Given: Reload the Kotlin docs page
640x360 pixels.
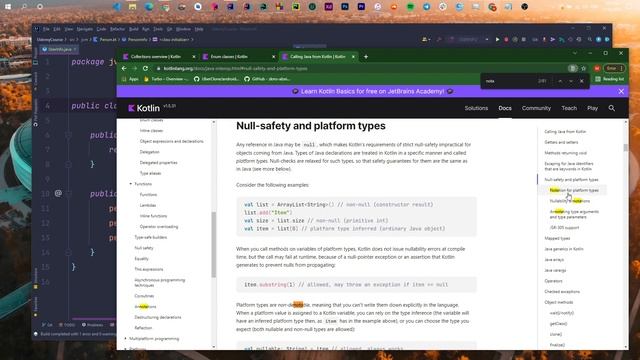Looking at the screenshot, I should 145,69.
